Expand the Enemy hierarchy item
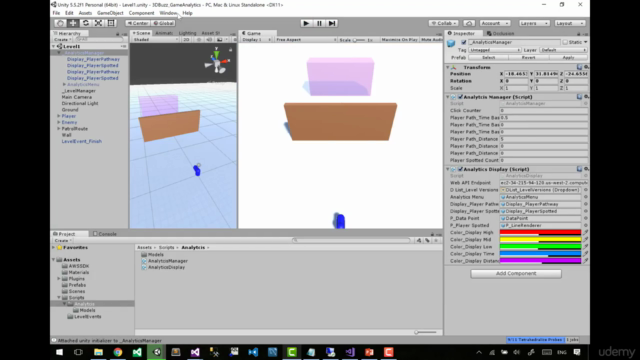Viewport: 640px width, 360px height. click(59, 122)
